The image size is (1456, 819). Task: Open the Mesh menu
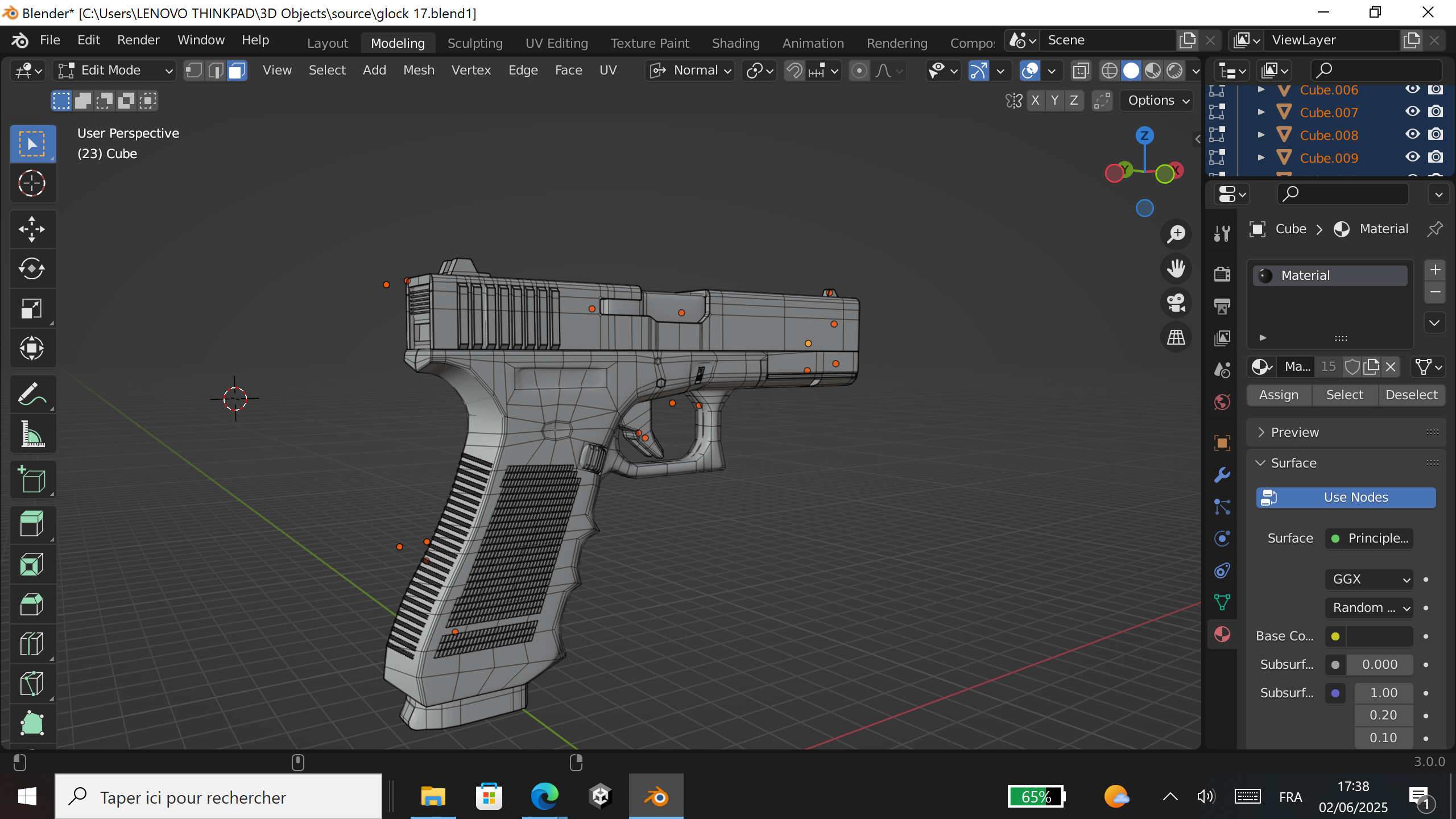click(x=419, y=71)
